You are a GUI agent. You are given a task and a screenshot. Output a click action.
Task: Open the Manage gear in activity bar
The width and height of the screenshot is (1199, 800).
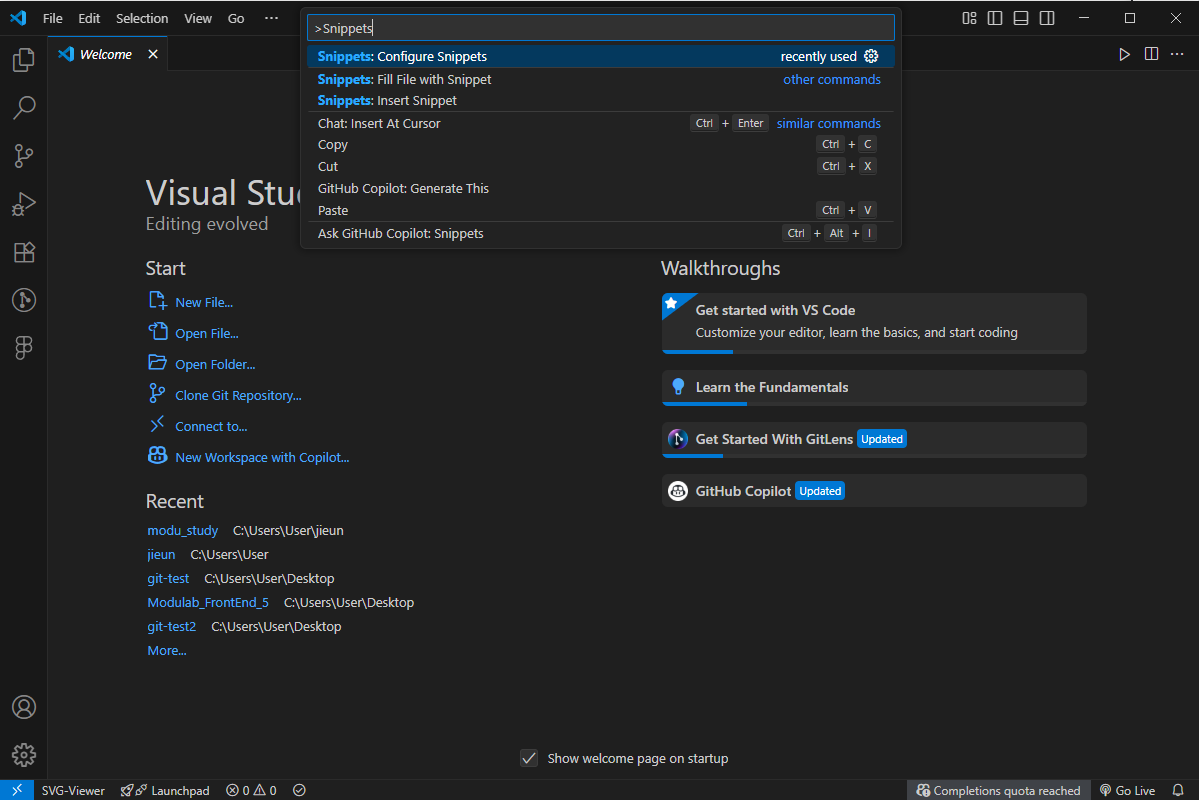(24, 755)
